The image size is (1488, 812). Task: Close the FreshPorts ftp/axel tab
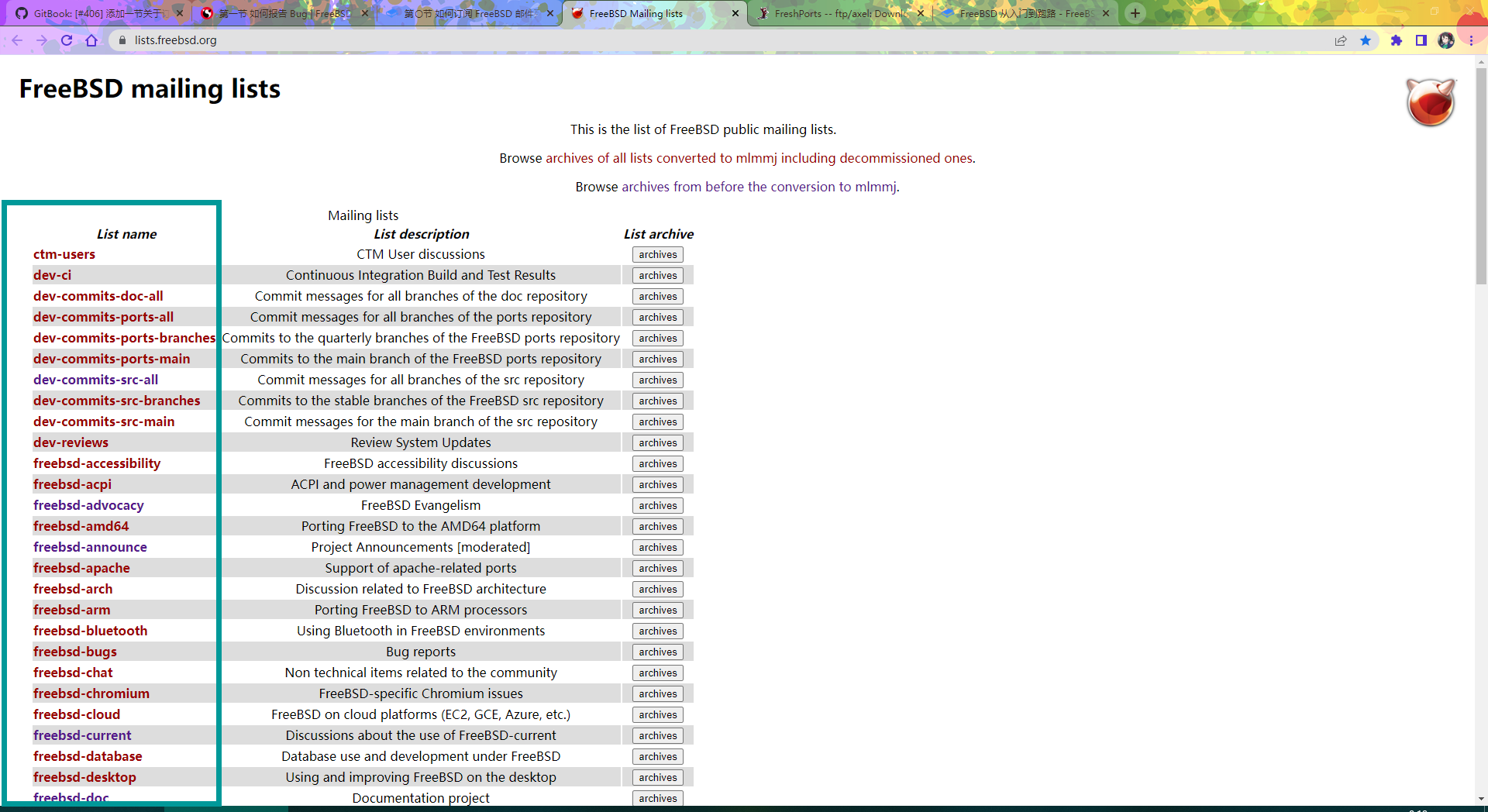click(921, 13)
